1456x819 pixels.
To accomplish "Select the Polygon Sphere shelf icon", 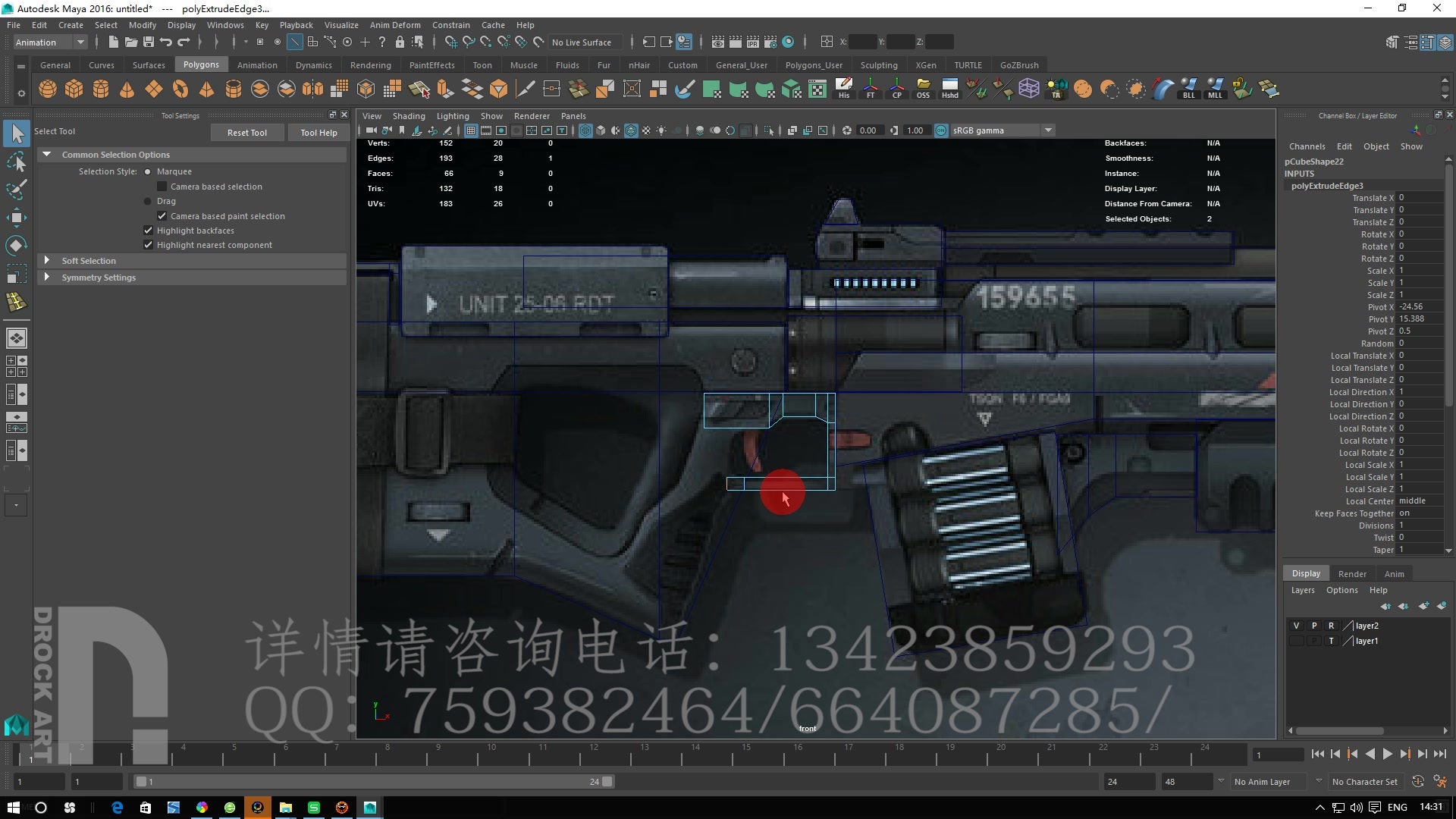I will 47,89.
